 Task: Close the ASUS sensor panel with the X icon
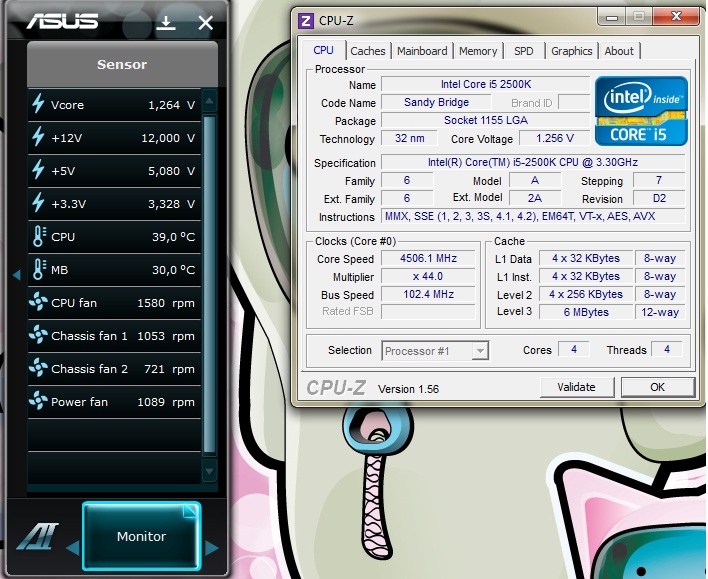tap(205, 23)
